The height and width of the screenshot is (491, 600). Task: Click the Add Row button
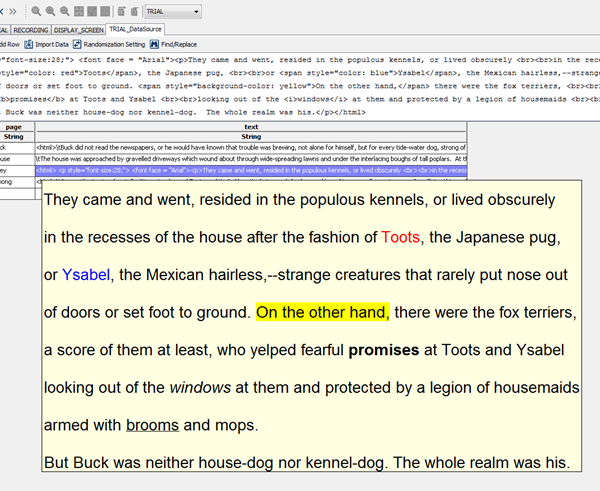point(9,44)
